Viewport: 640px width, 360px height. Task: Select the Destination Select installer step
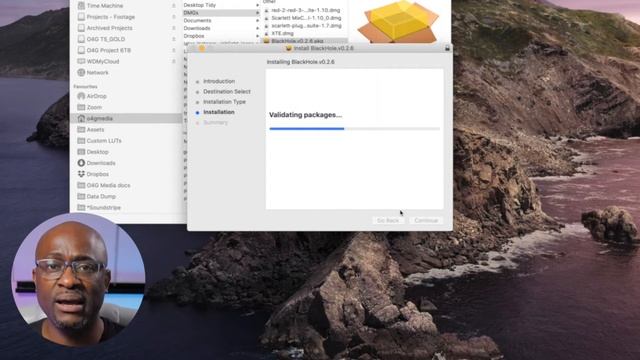tap(227, 91)
